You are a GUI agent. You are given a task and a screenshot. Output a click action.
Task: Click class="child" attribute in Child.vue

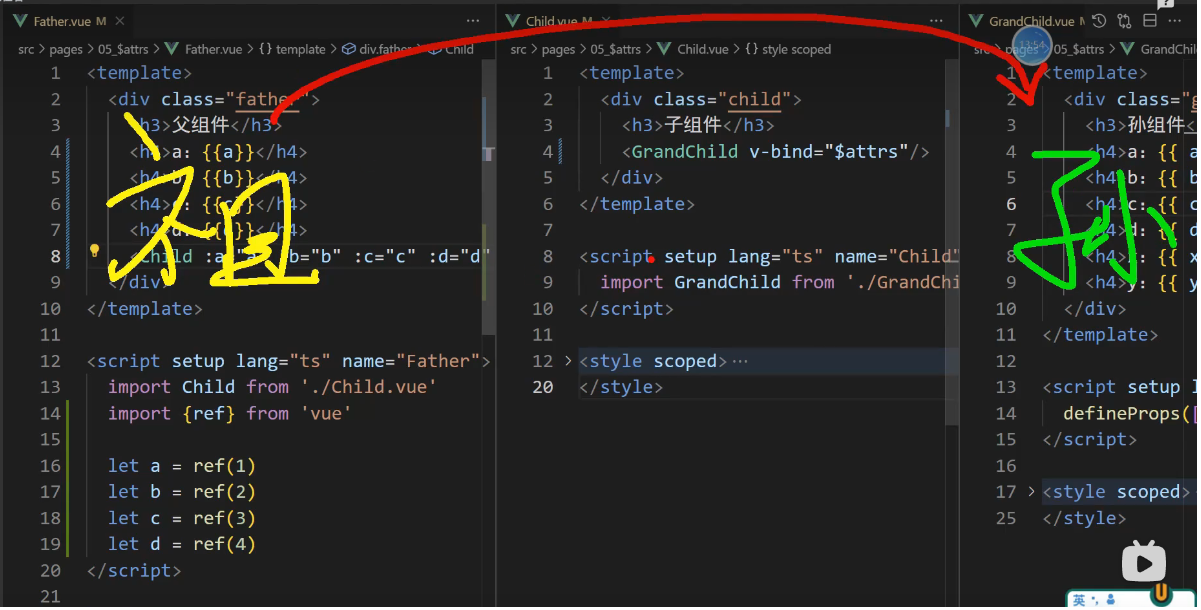(x=722, y=99)
